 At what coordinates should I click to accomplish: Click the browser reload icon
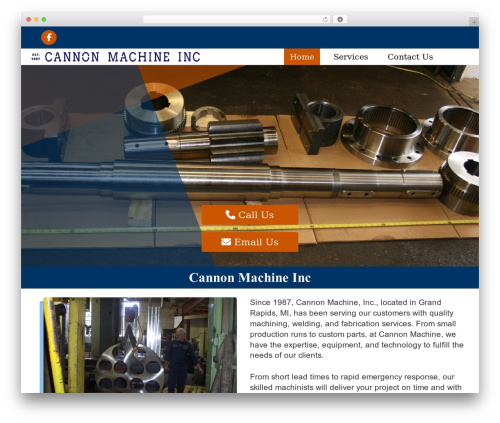tap(325, 19)
